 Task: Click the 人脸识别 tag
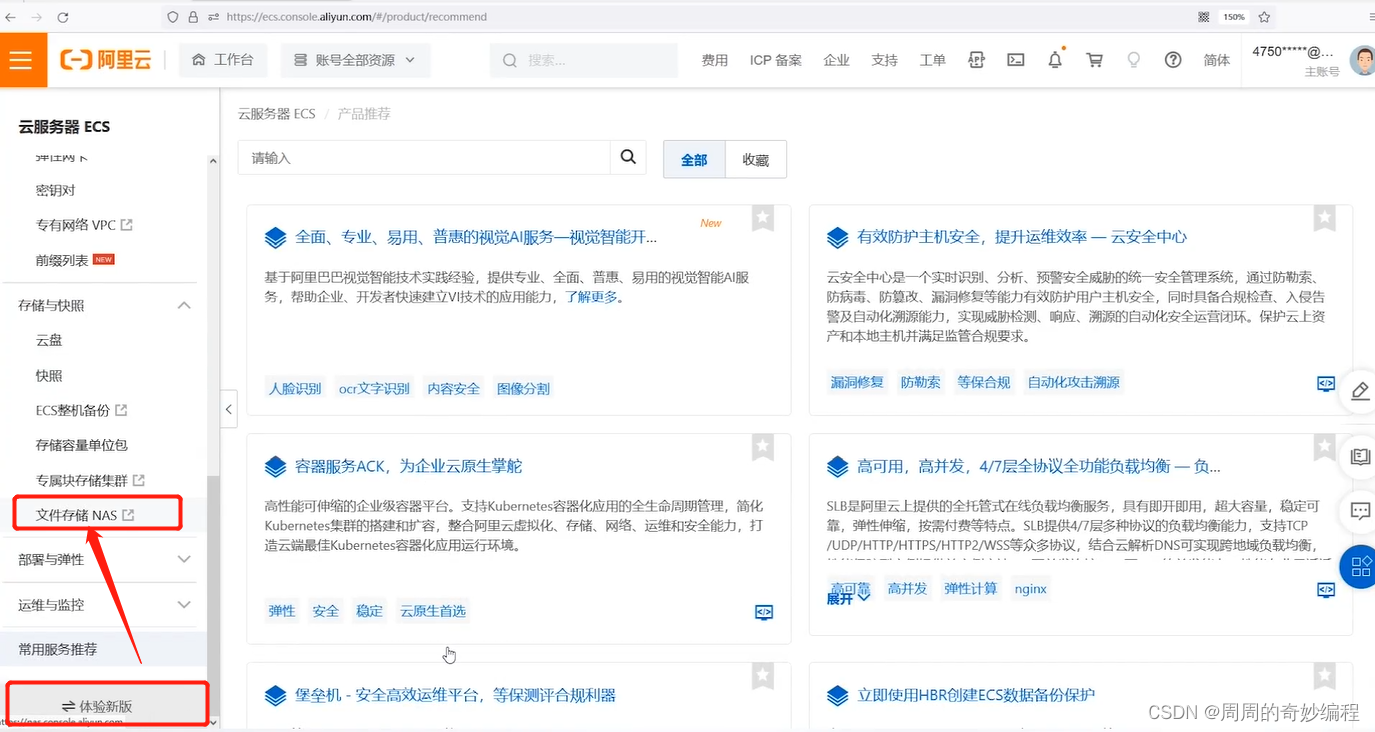(295, 388)
